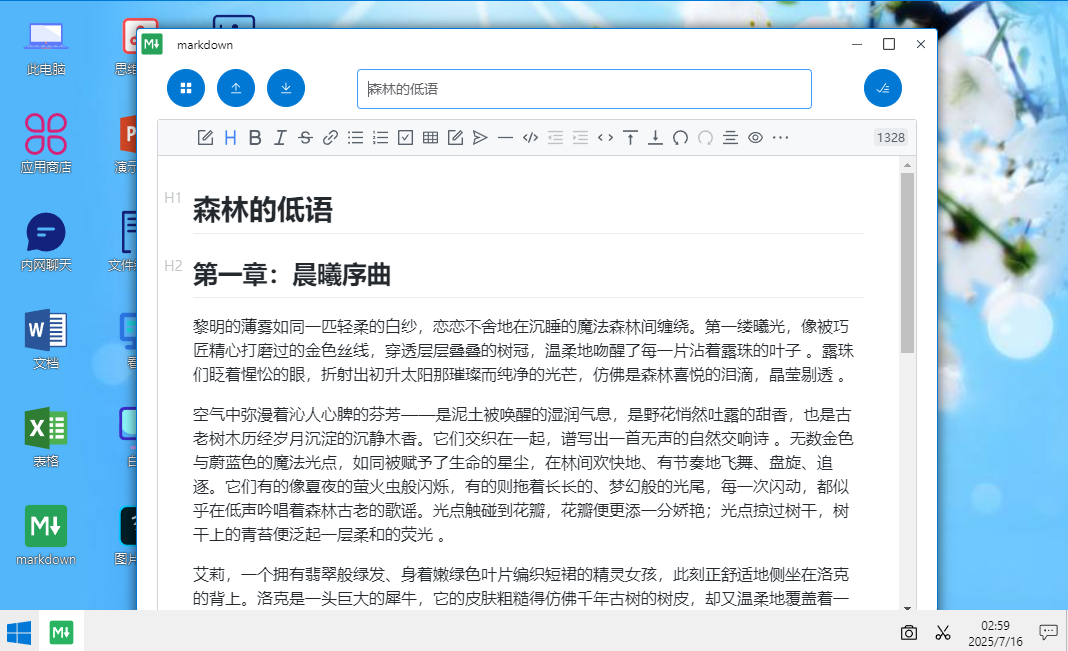Open the heading H tool
This screenshot has width=1068, height=651.
230,138
